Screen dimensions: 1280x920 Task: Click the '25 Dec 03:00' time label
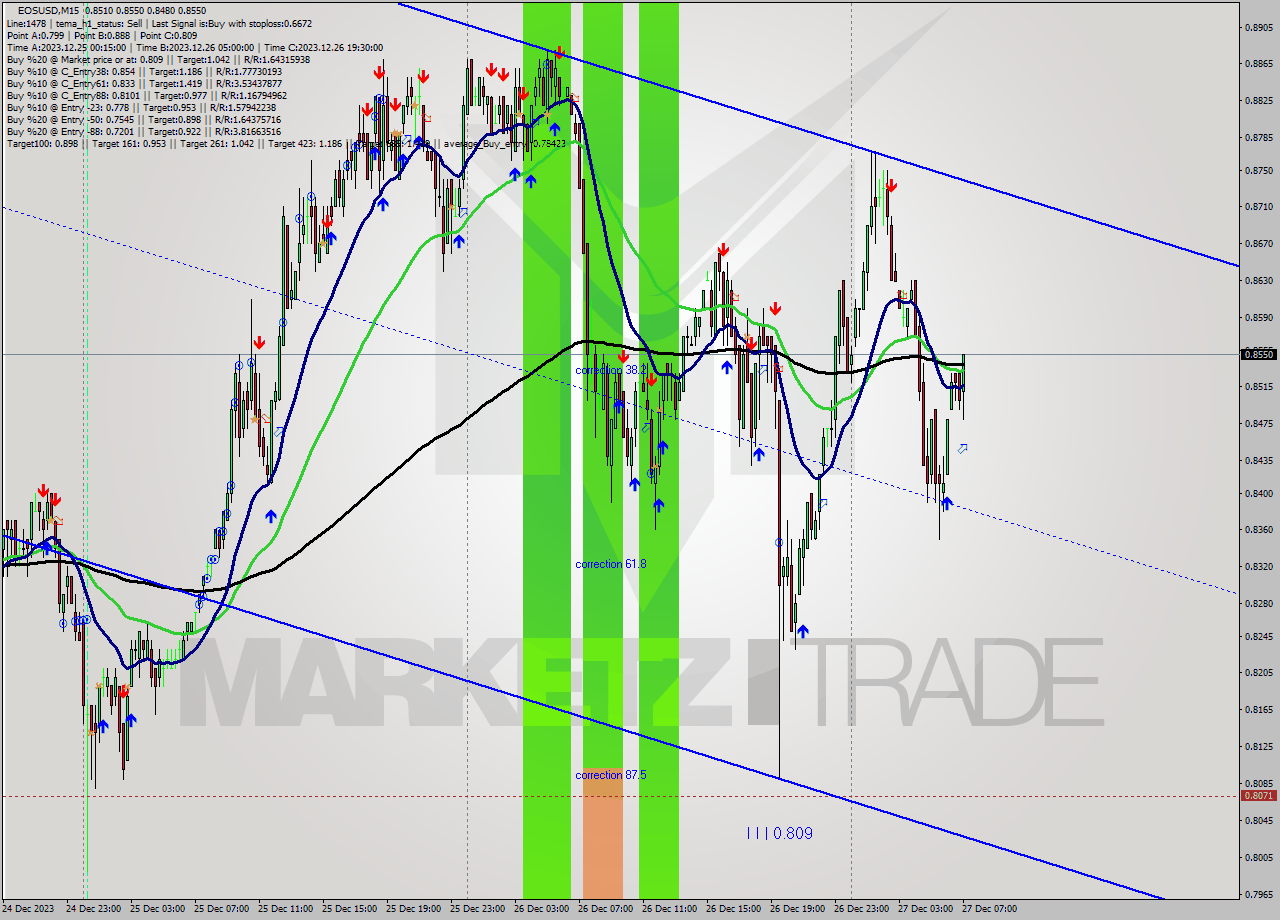[157, 909]
